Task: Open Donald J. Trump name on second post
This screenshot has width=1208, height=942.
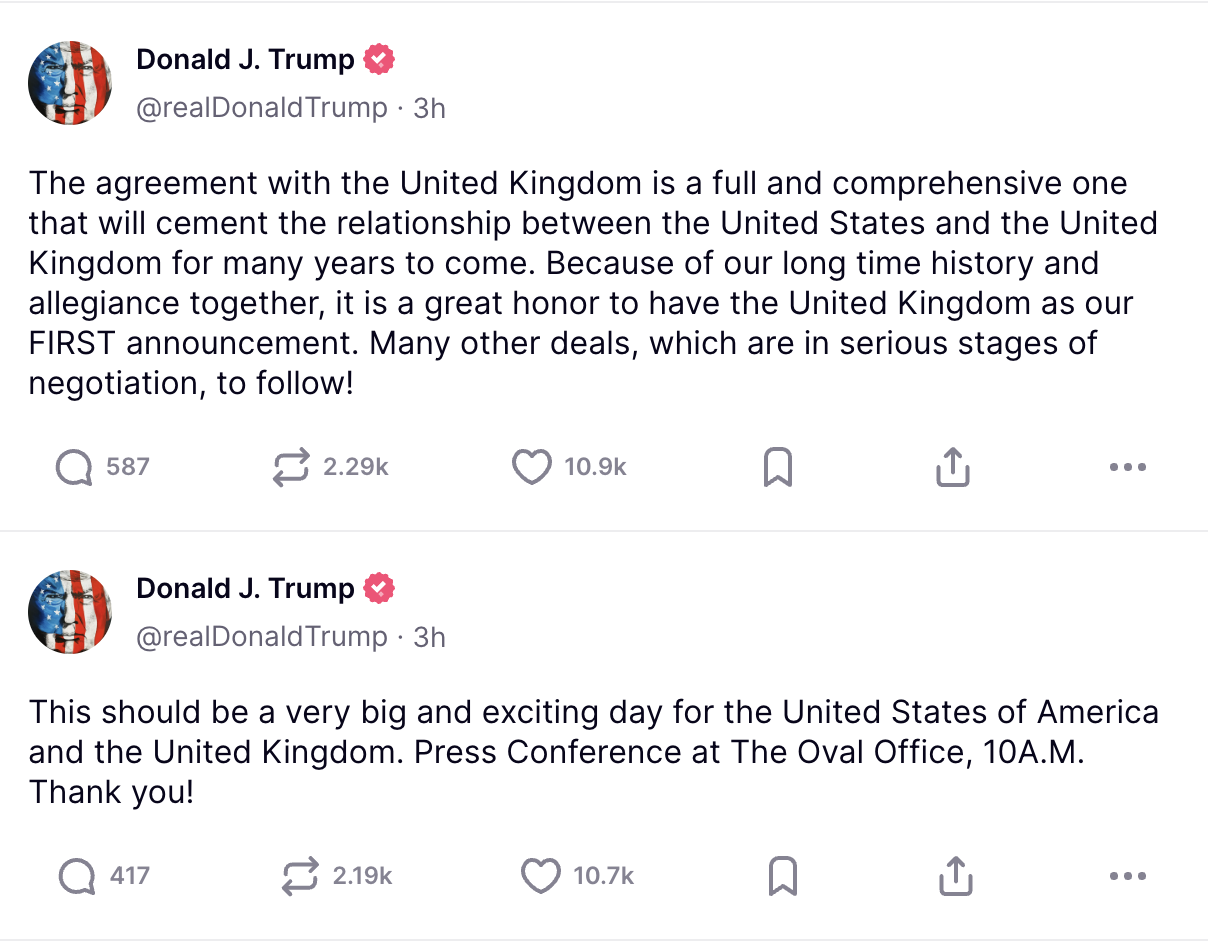Action: coord(245,589)
